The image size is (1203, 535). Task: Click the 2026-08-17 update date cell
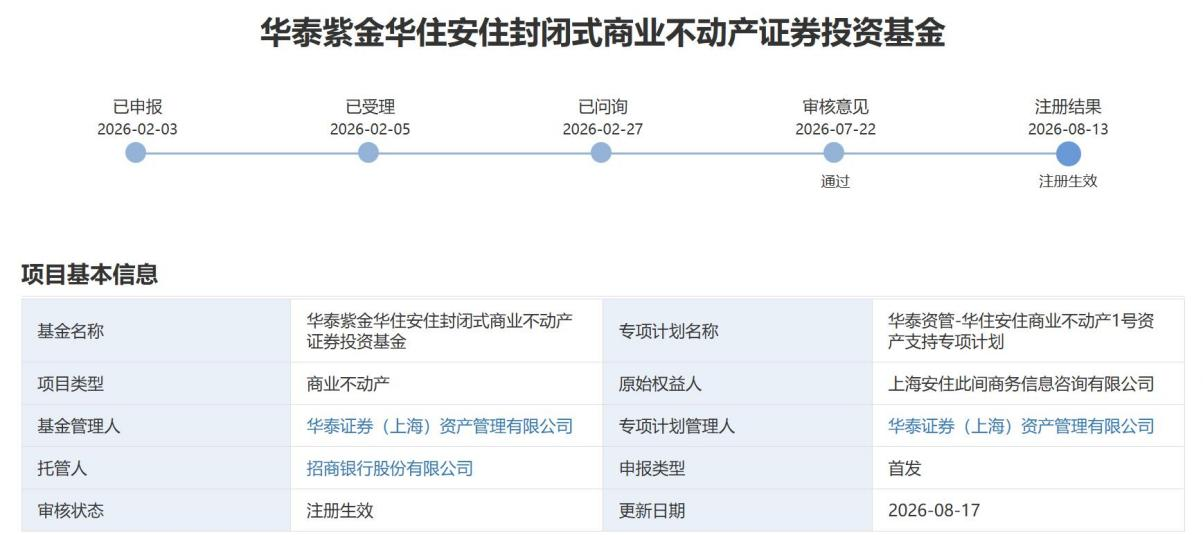point(1028,510)
